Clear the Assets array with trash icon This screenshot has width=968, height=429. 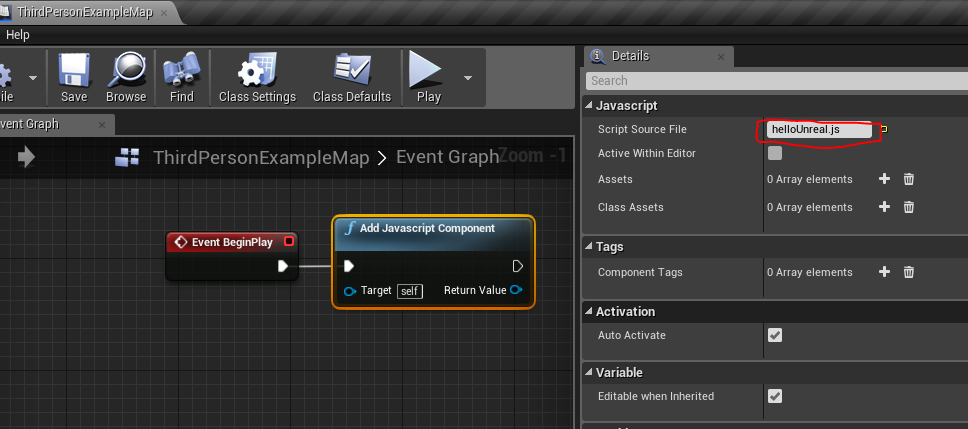(x=909, y=179)
